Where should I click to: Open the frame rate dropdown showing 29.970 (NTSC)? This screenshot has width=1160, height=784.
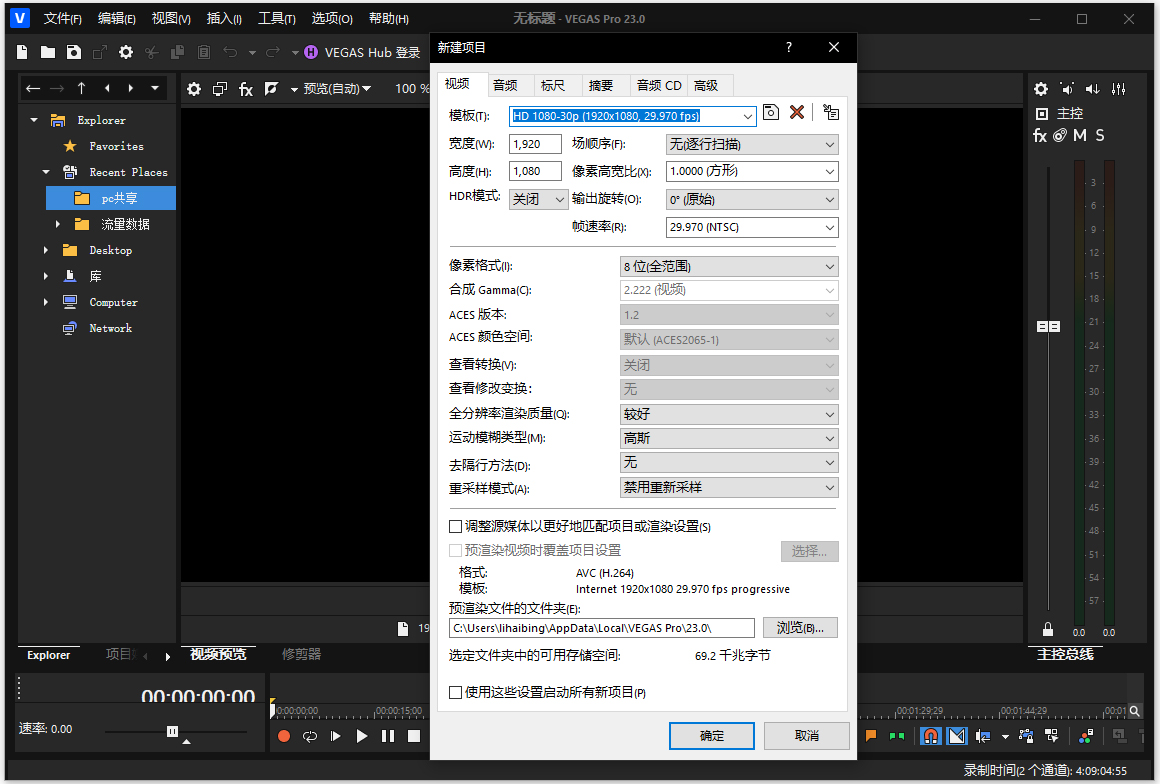752,227
